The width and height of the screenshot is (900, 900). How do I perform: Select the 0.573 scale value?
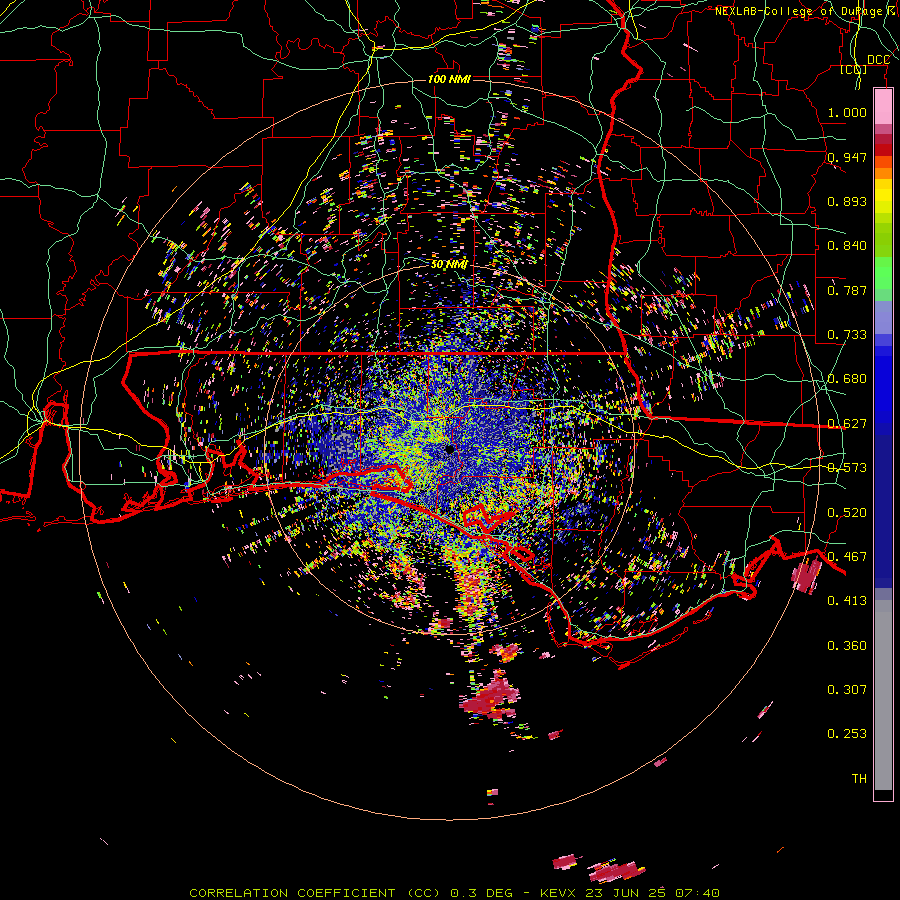point(847,467)
